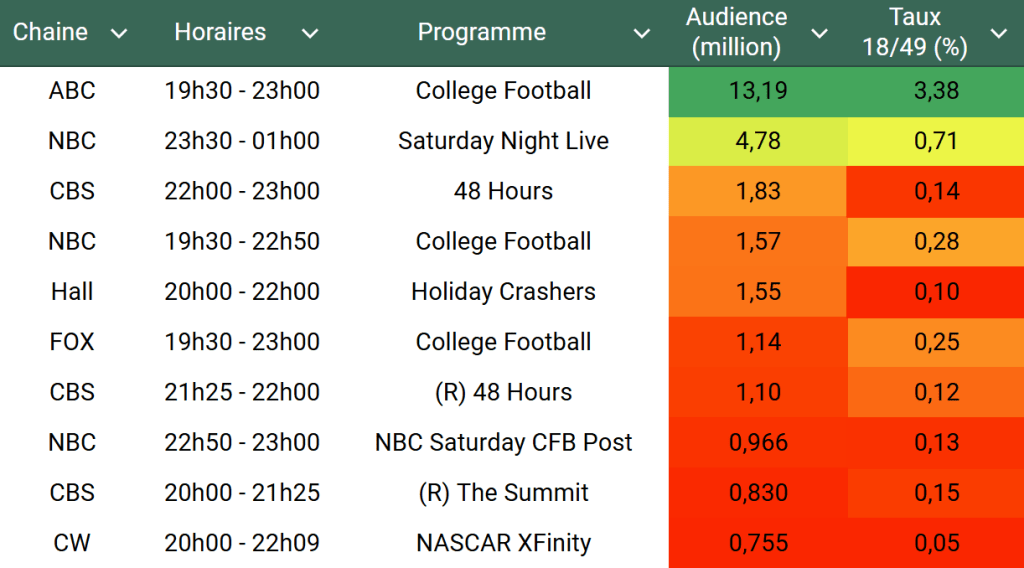The image size is (1024, 568).
Task: Select the Saturday Night Live programme cell
Action: click(503, 141)
